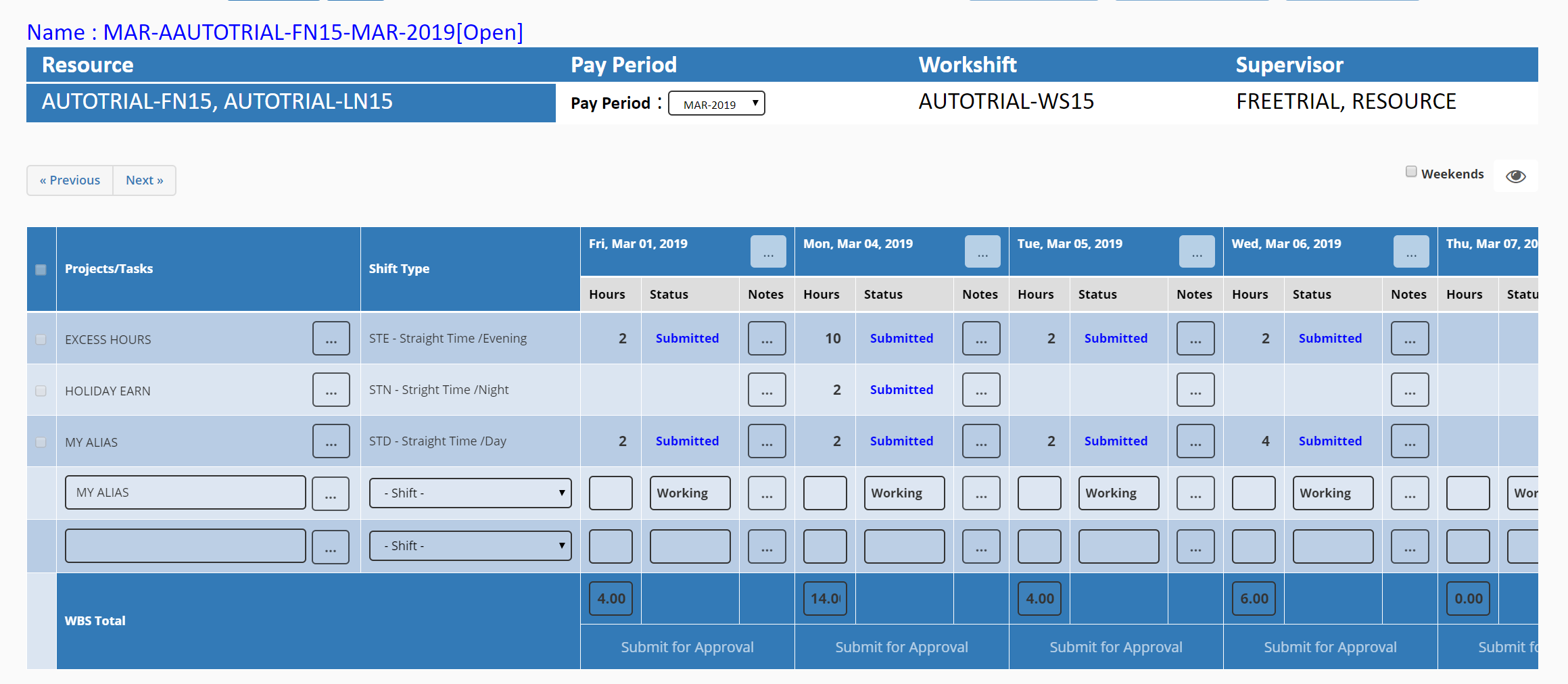Open notes for EXCESS HOURS on Mar 01

(766, 338)
